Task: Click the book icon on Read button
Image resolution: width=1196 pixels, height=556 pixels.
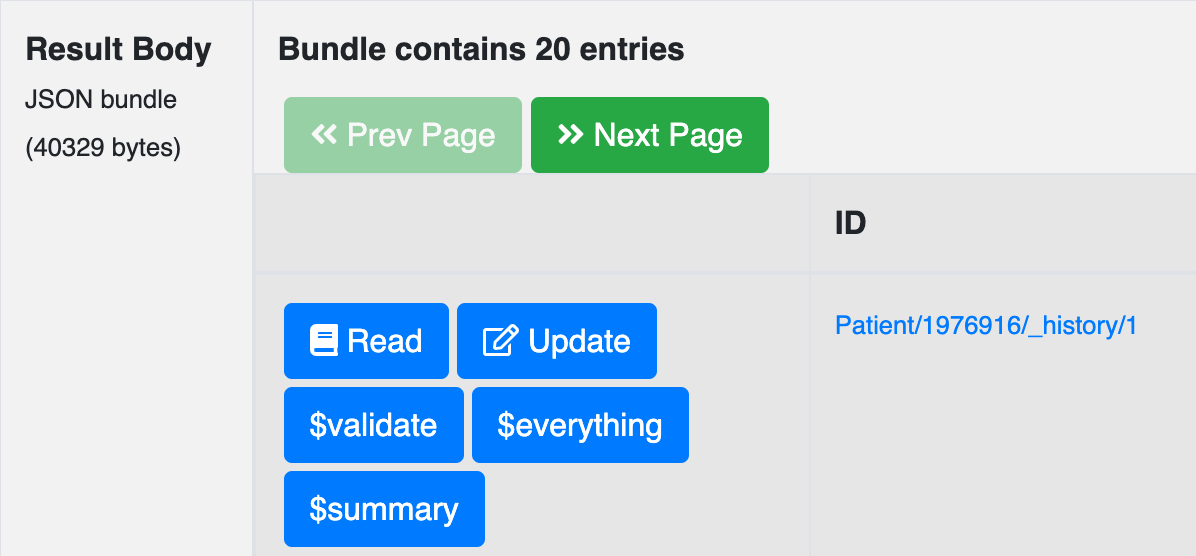Action: tap(323, 340)
